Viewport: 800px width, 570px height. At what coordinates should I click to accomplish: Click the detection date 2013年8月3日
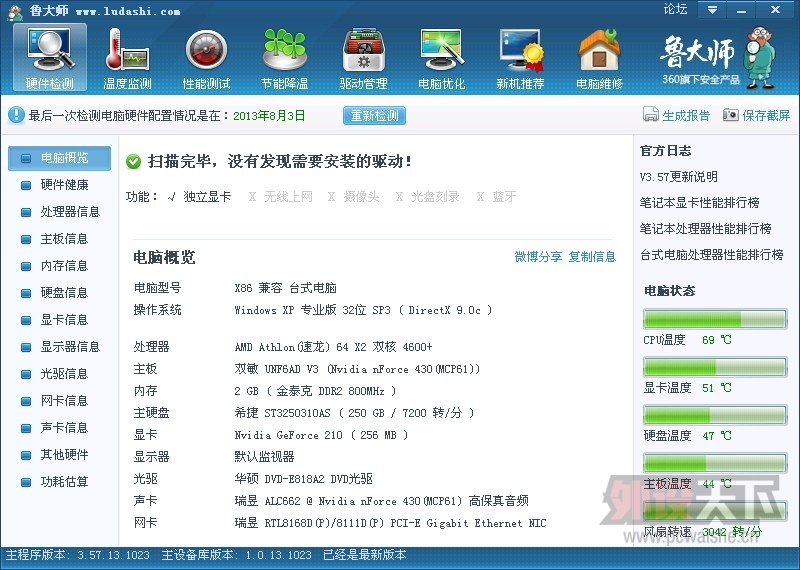269,116
